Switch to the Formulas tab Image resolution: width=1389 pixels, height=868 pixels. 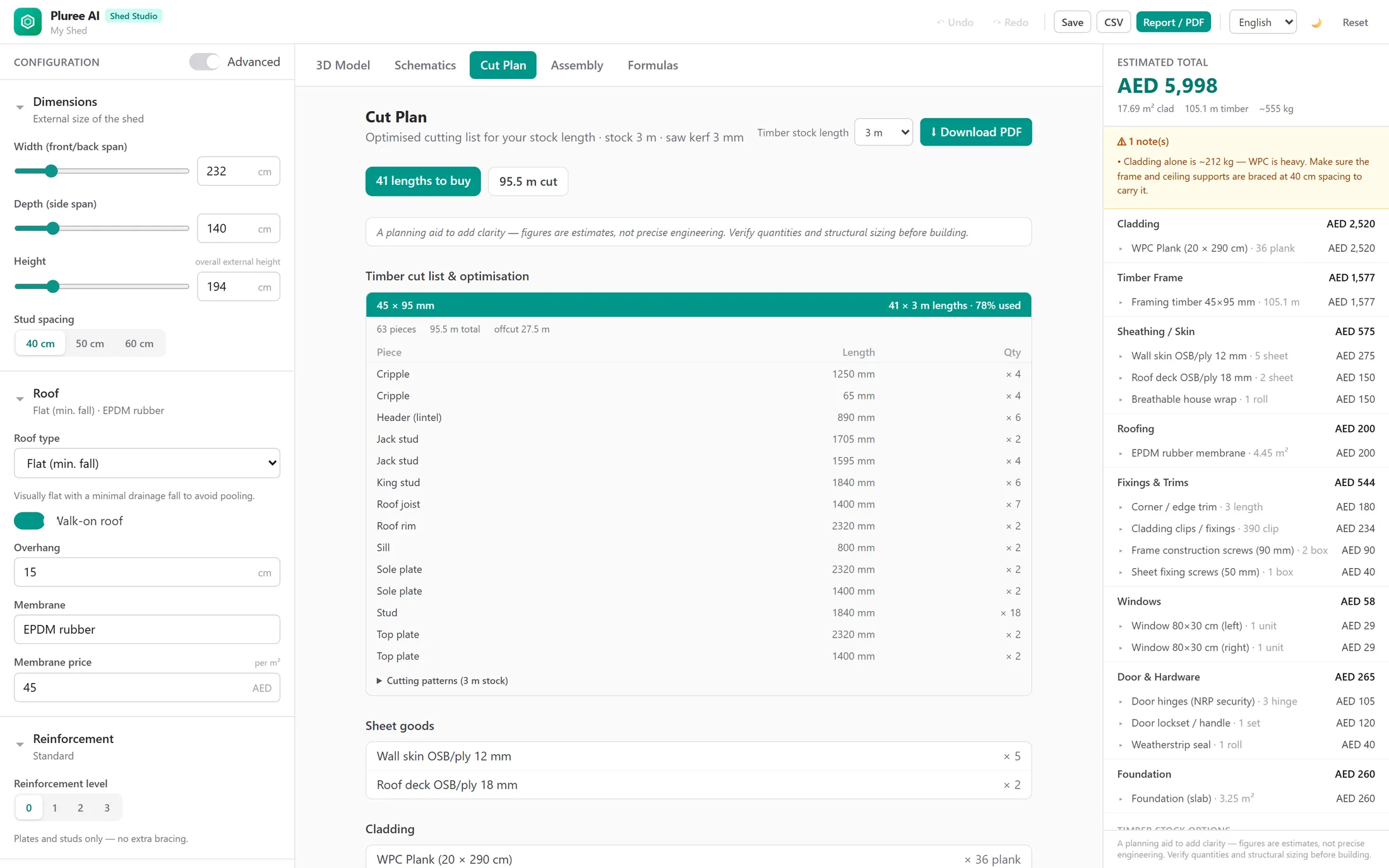tap(653, 65)
